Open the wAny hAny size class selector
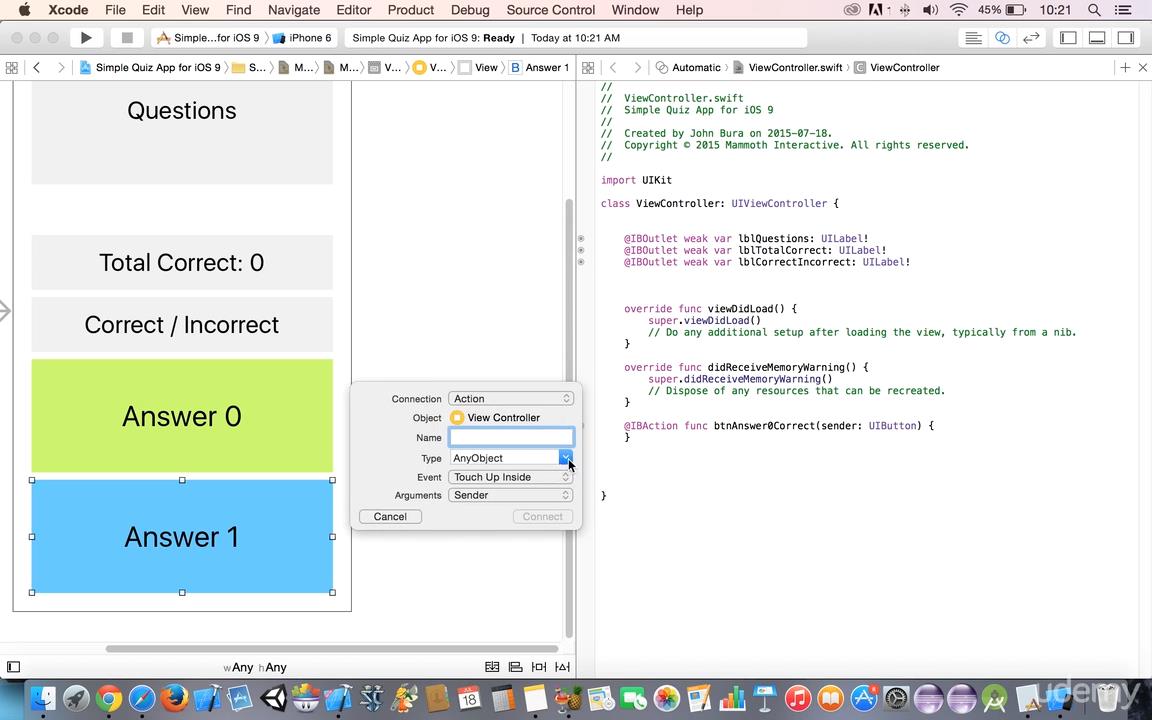The image size is (1152, 720). [255, 667]
